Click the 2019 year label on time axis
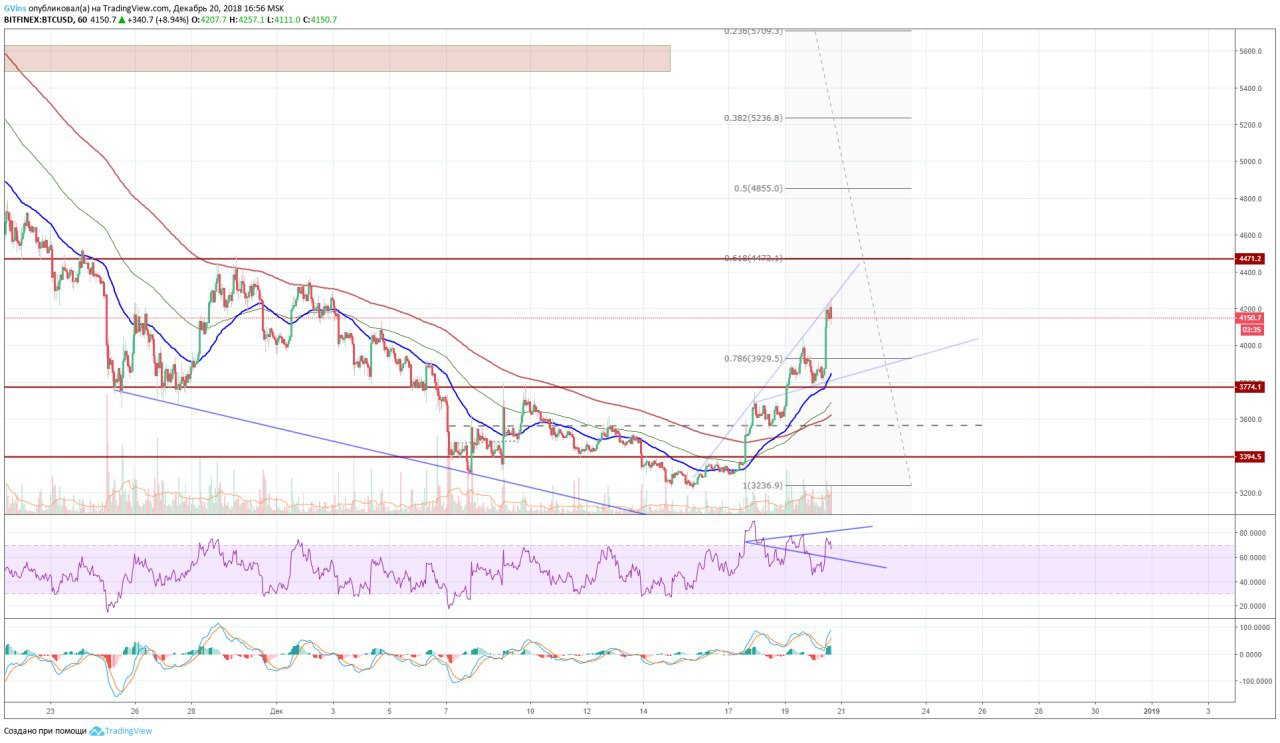This screenshot has width=1280, height=743. coord(1152,711)
